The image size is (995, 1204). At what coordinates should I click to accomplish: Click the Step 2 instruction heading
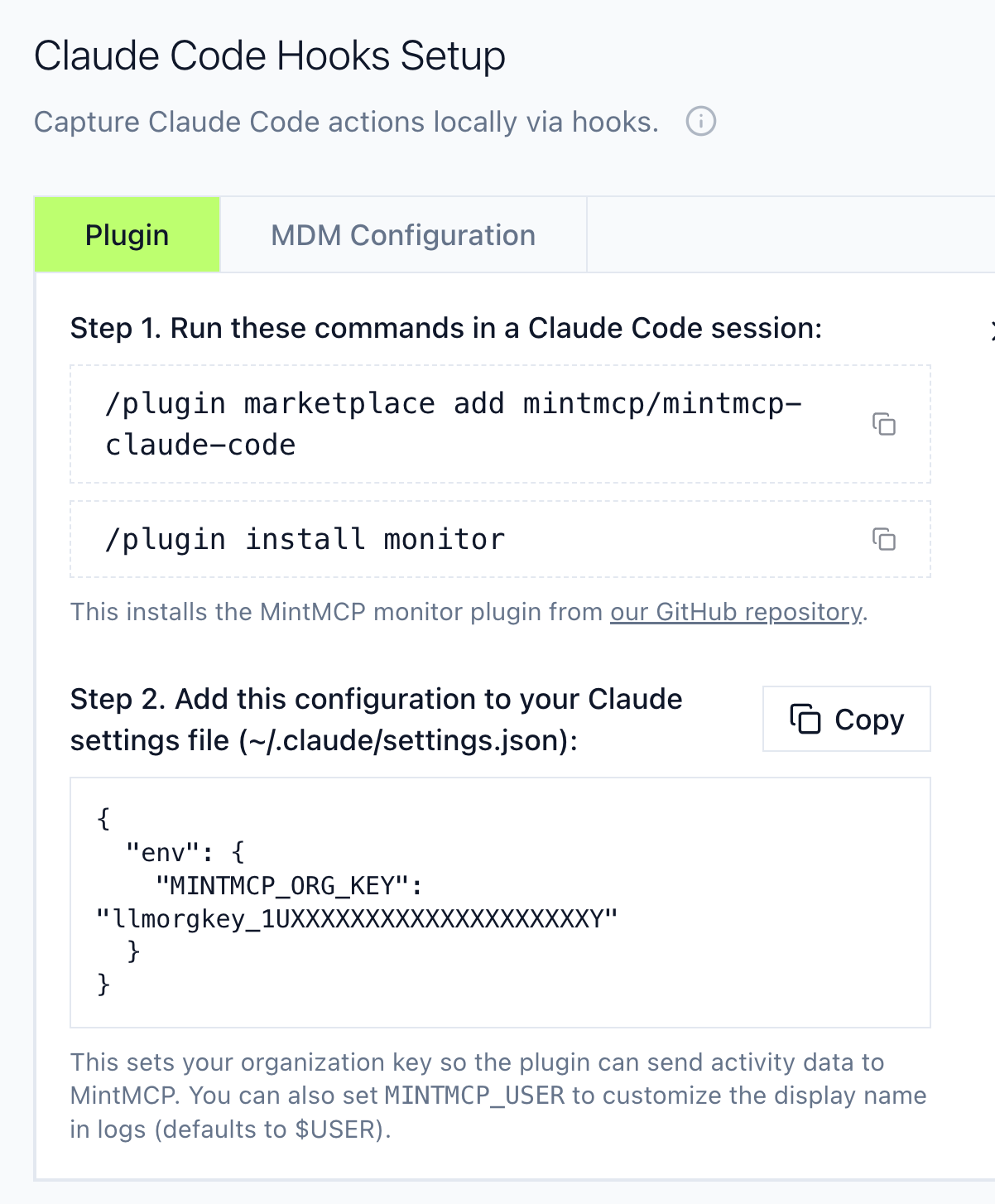(x=376, y=720)
